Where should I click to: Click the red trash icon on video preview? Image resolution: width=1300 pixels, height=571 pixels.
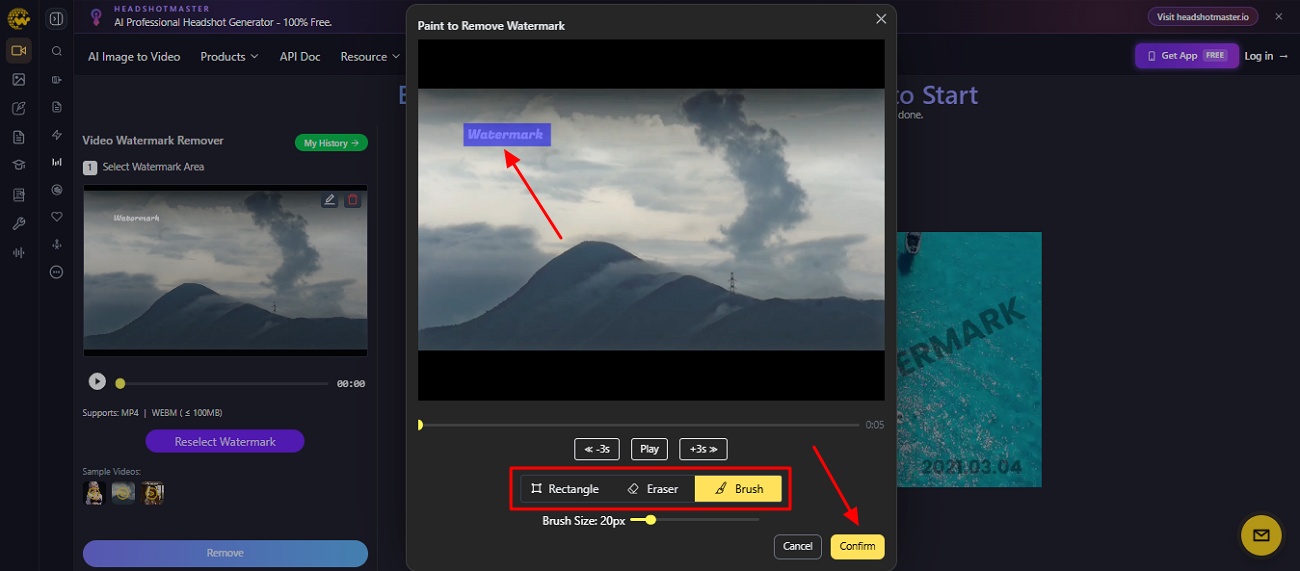pyautogui.click(x=352, y=200)
